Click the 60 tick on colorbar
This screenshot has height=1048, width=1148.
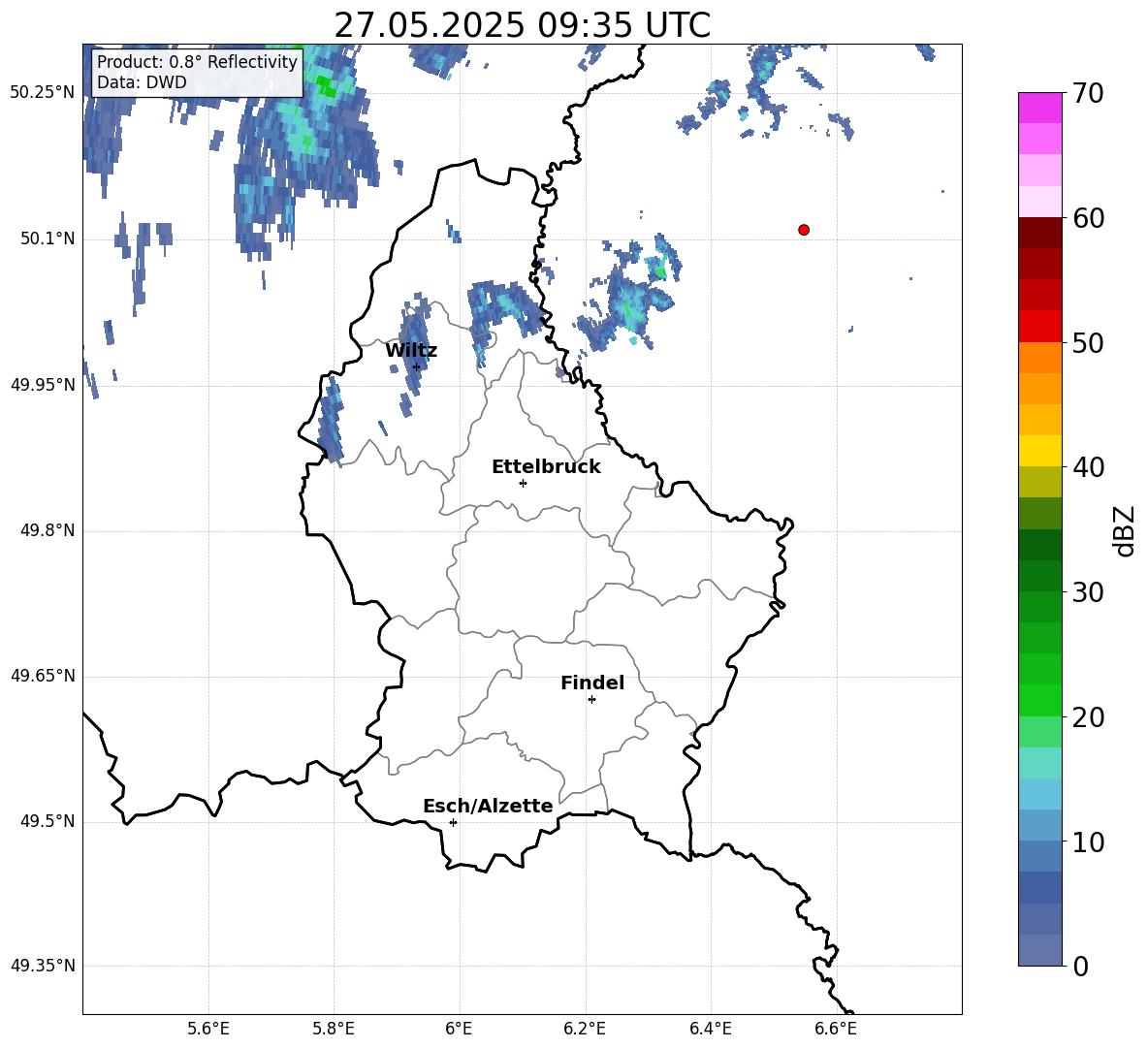click(1088, 218)
